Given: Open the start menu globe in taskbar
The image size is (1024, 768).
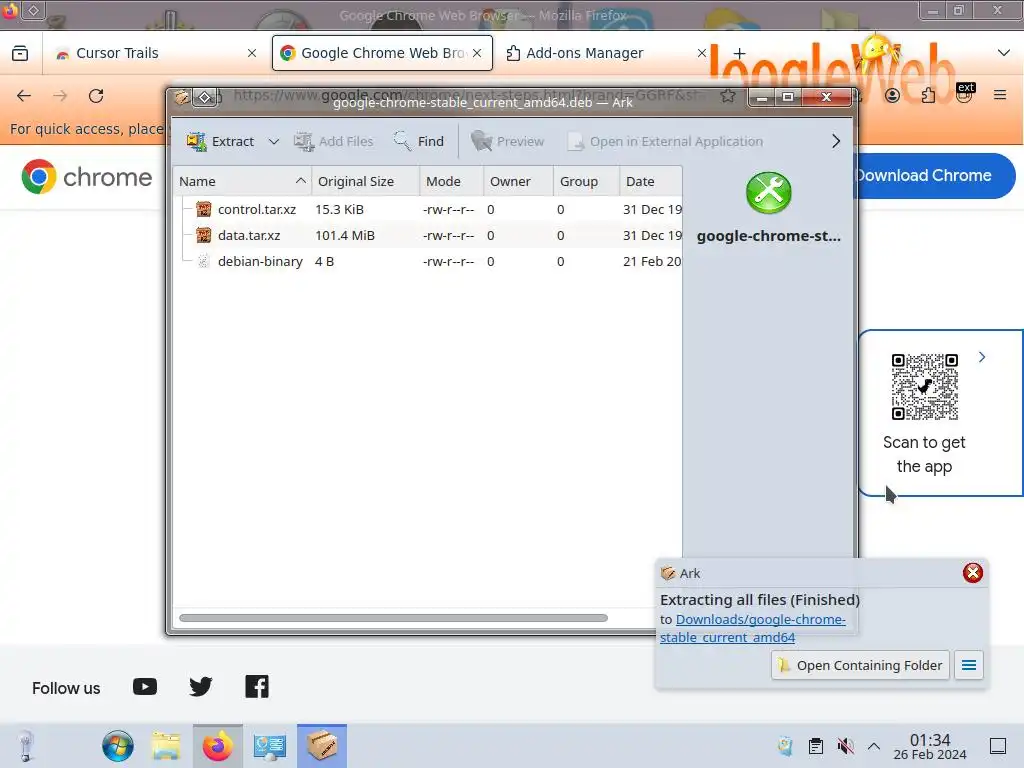Looking at the screenshot, I should [118, 746].
